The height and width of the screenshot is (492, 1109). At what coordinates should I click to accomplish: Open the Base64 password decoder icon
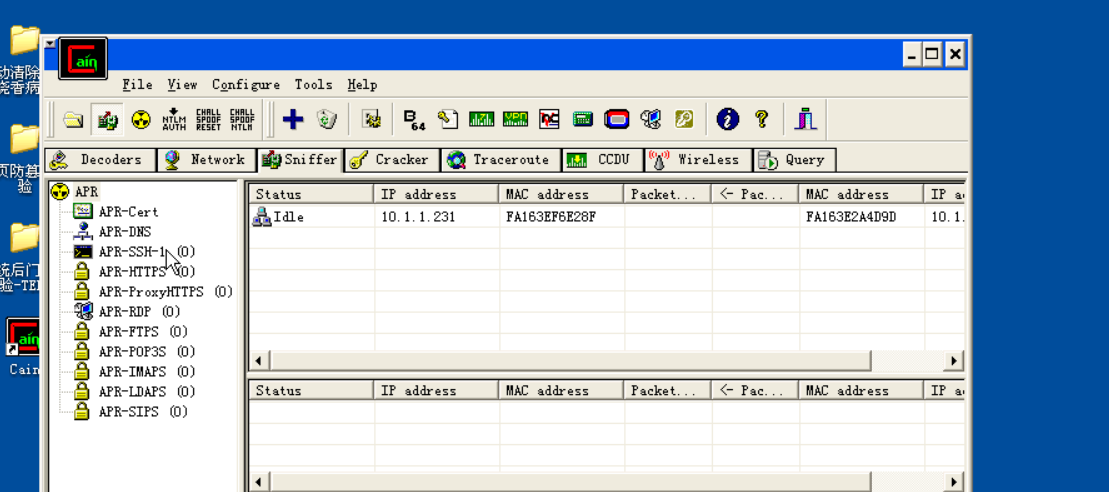414,119
